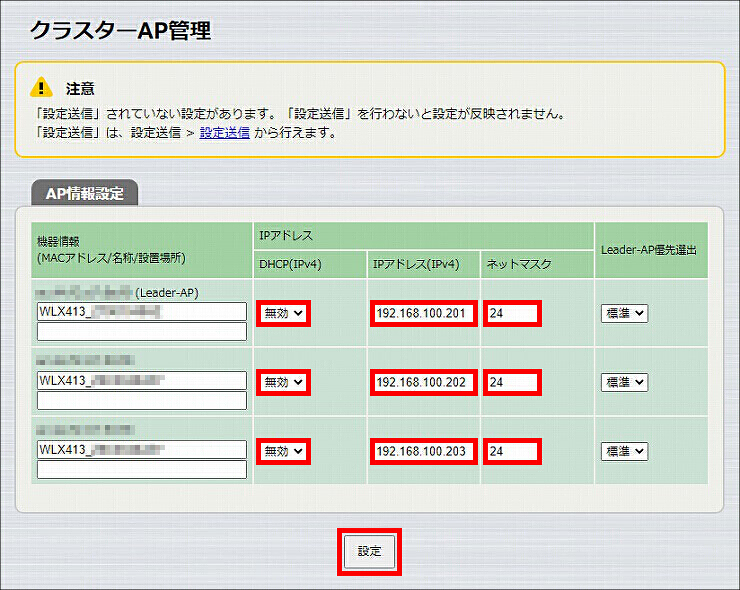Click netmask field in 192.168.100.203 row

[513, 451]
